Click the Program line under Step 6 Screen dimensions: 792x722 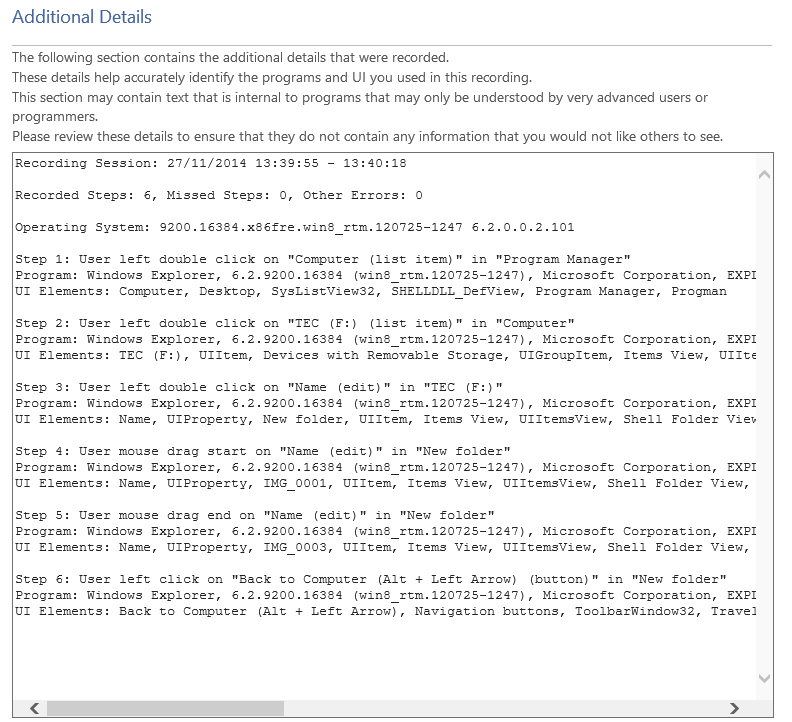coord(385,595)
